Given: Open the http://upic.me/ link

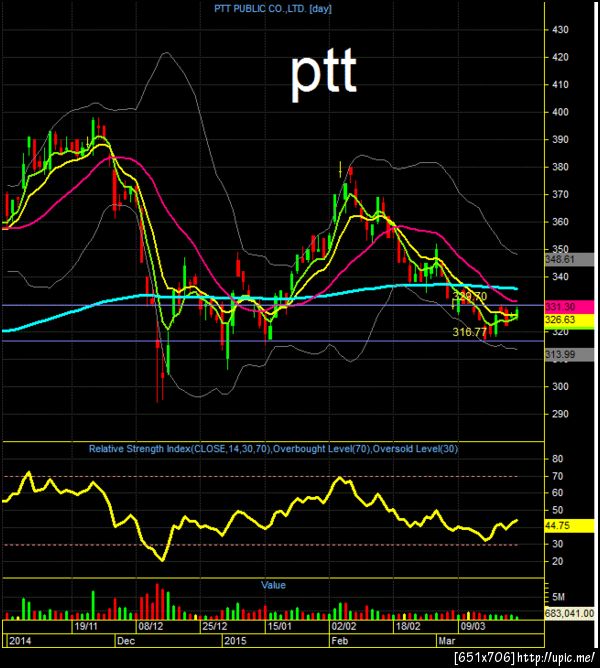Looking at the screenshot, I should pos(556,658).
